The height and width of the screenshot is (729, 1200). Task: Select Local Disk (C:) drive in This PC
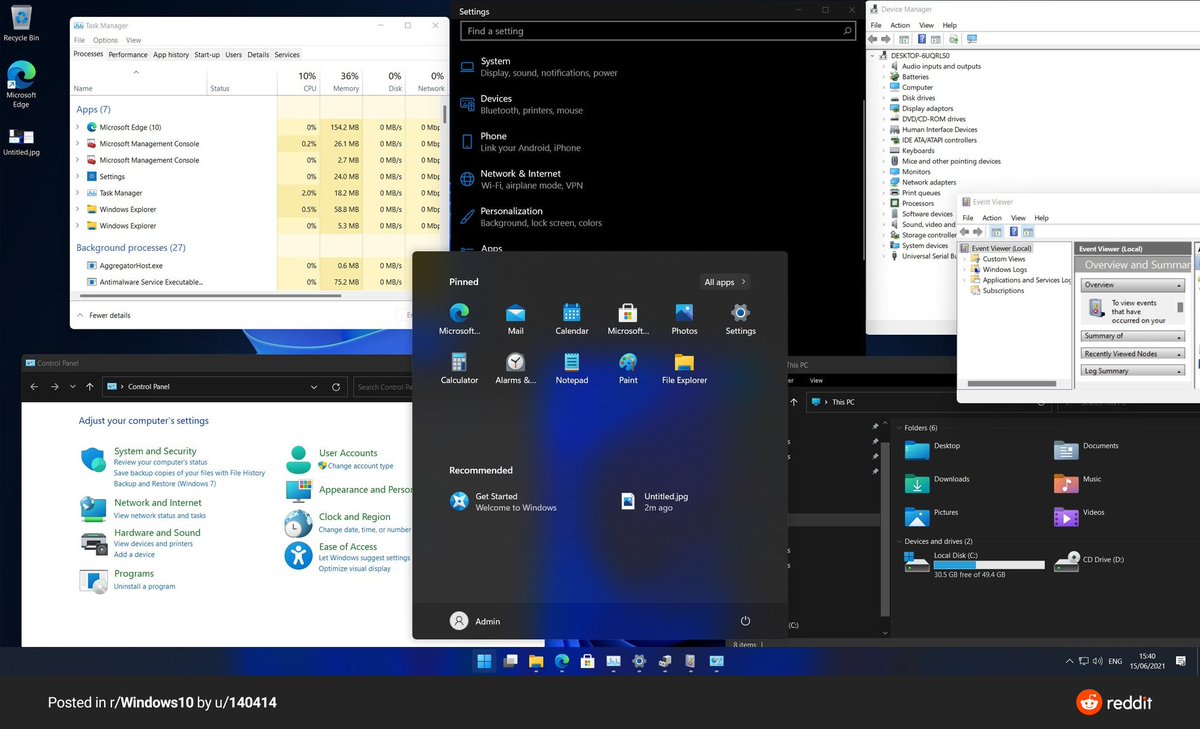[x=974, y=564]
